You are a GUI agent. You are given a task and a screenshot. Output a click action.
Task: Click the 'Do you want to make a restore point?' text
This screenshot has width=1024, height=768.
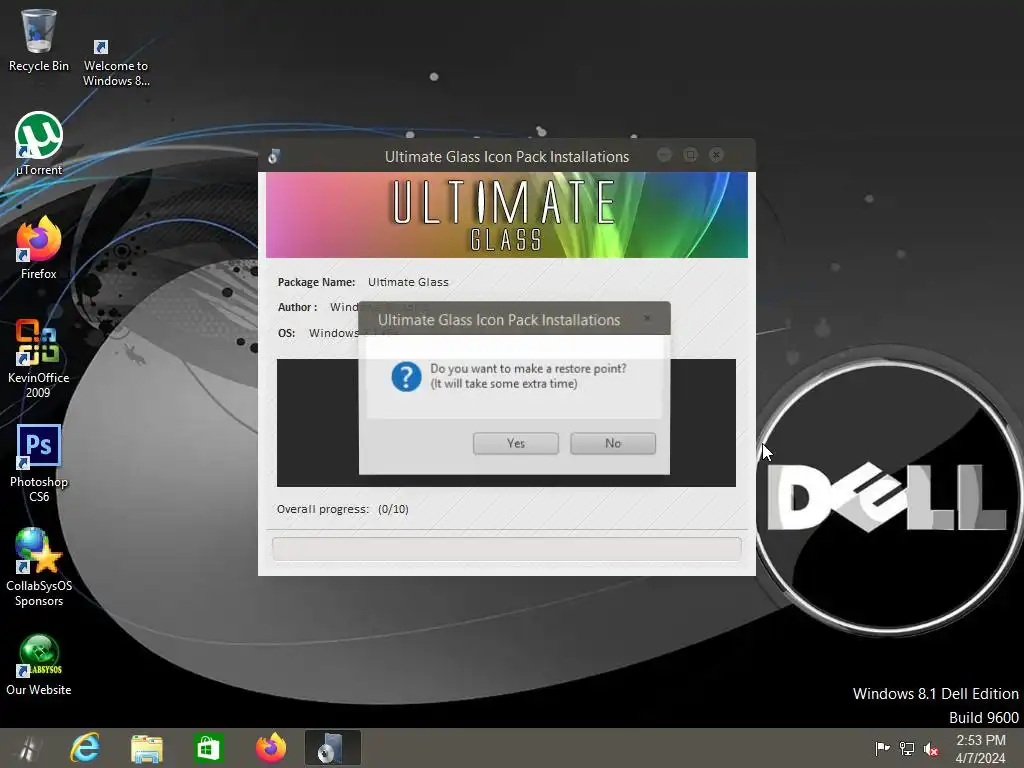click(x=528, y=368)
